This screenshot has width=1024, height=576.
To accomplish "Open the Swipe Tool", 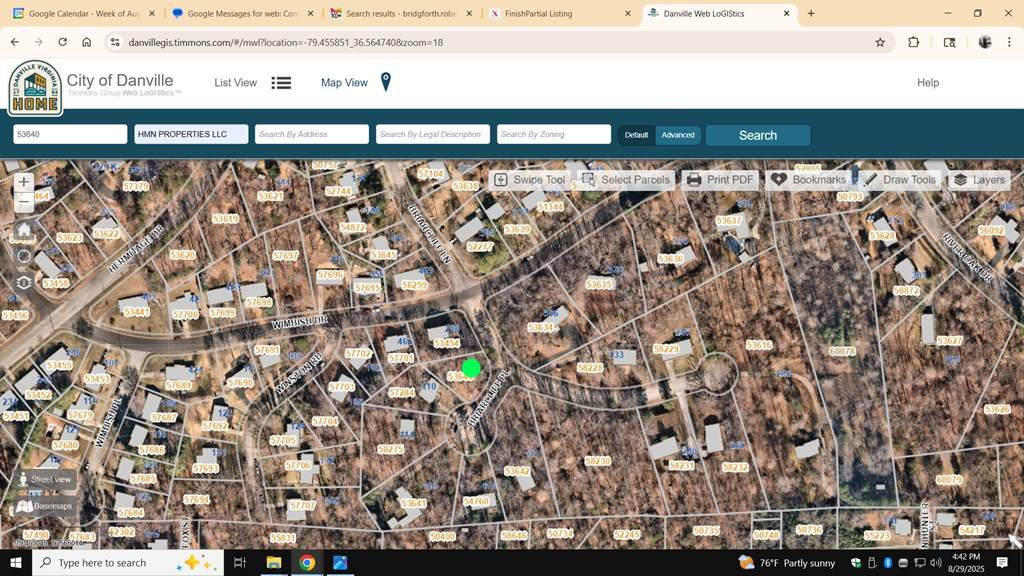I will tap(529, 180).
